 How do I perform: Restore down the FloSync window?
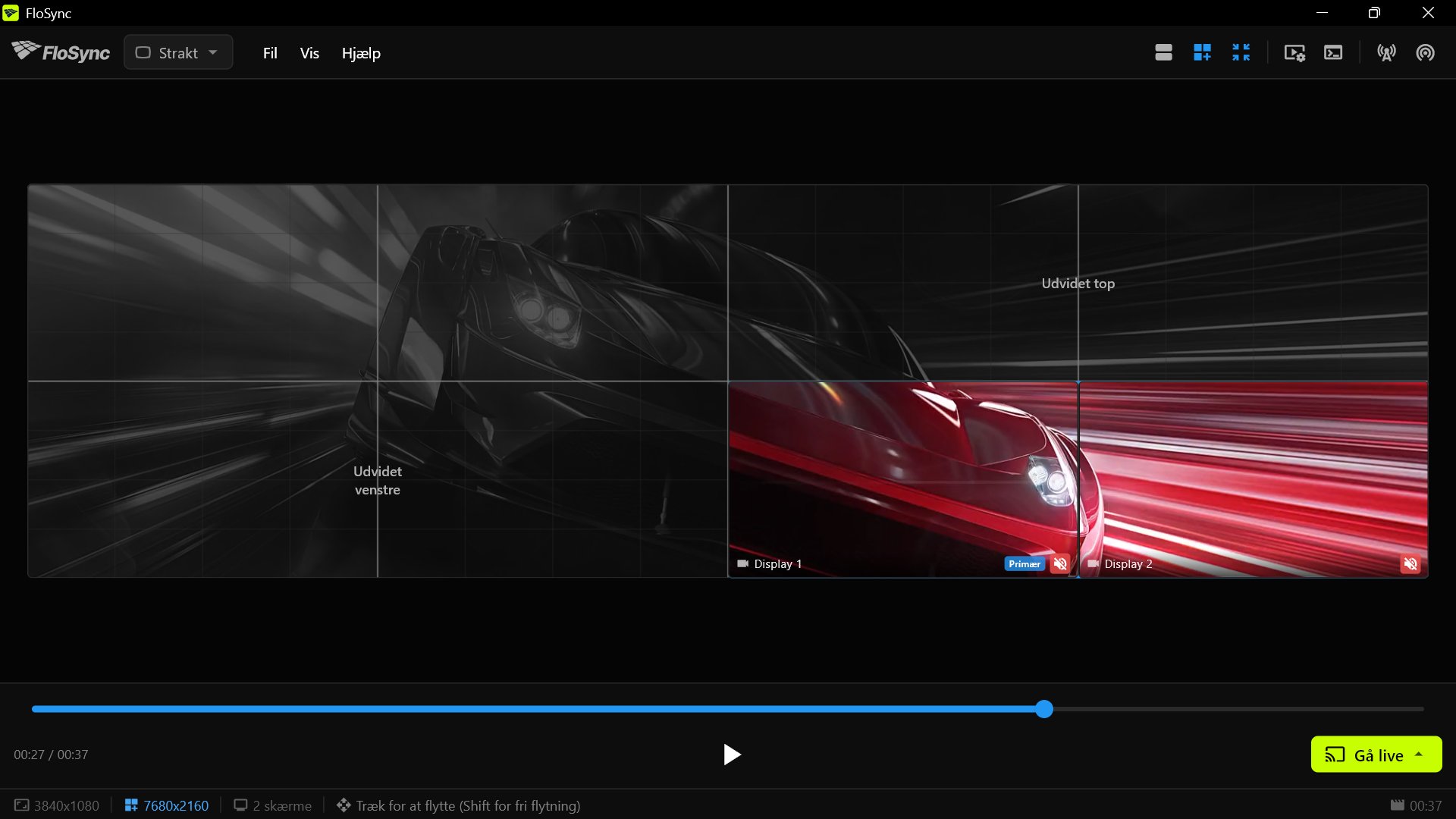(x=1374, y=13)
